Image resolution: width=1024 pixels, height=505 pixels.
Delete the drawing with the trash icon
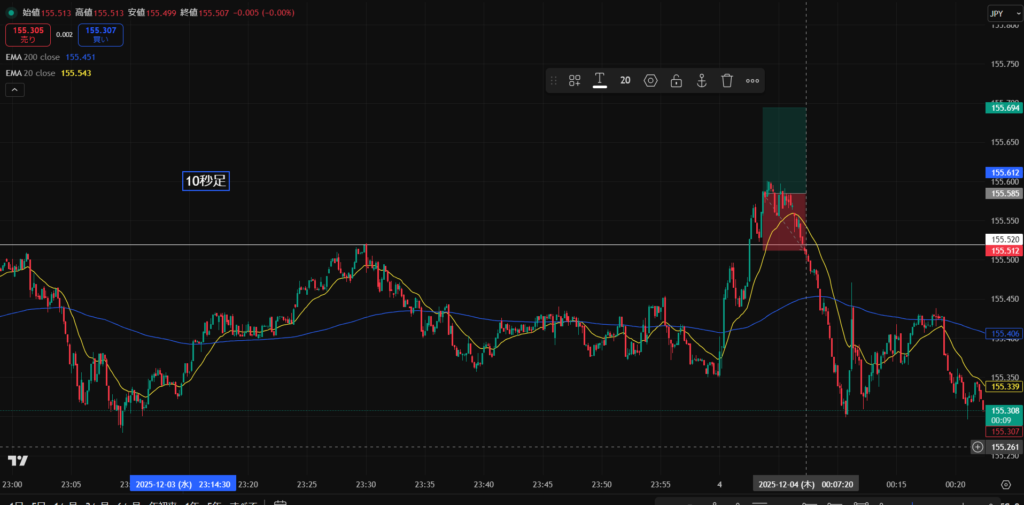click(x=727, y=81)
